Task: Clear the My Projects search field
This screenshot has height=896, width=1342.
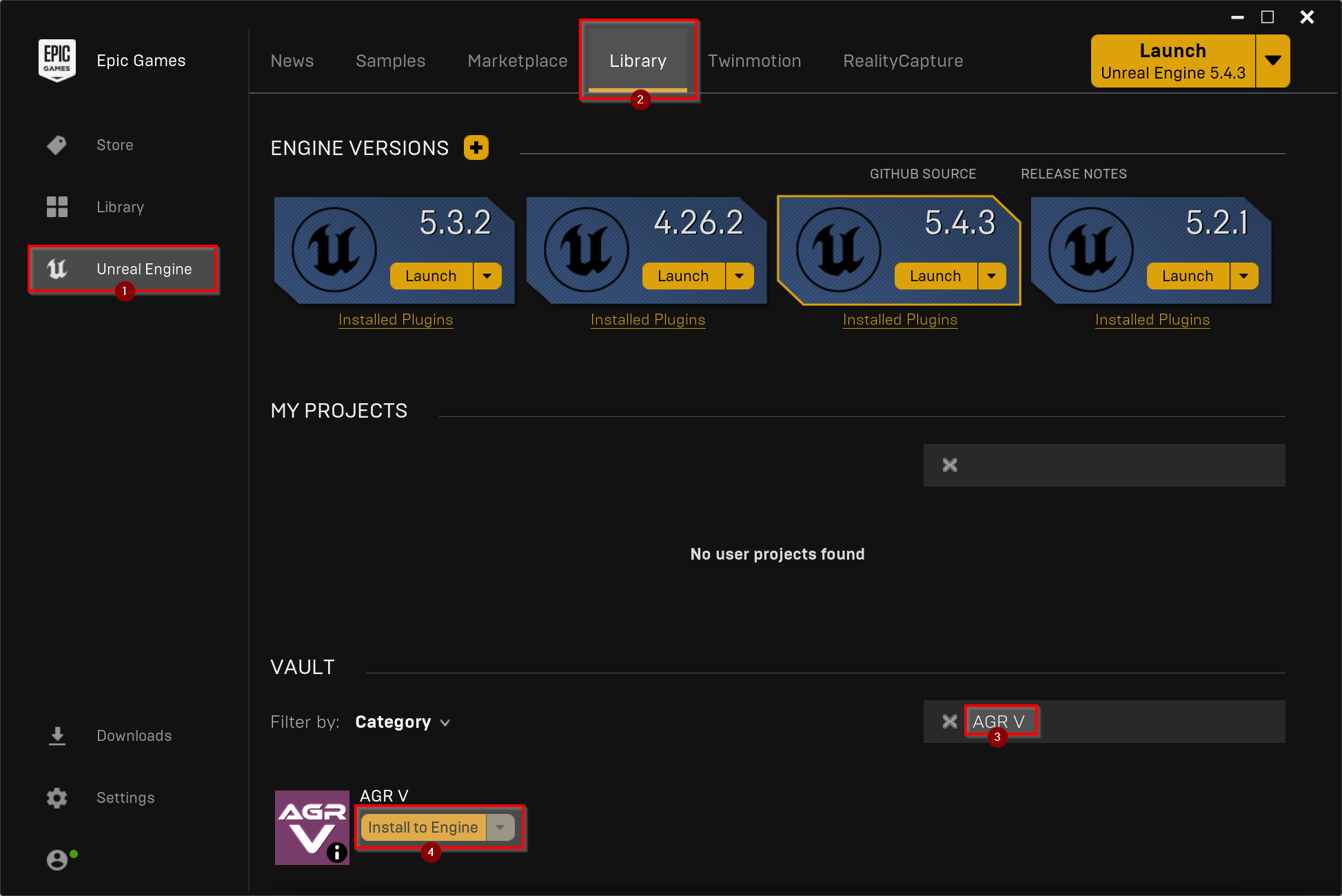Action: (x=950, y=465)
